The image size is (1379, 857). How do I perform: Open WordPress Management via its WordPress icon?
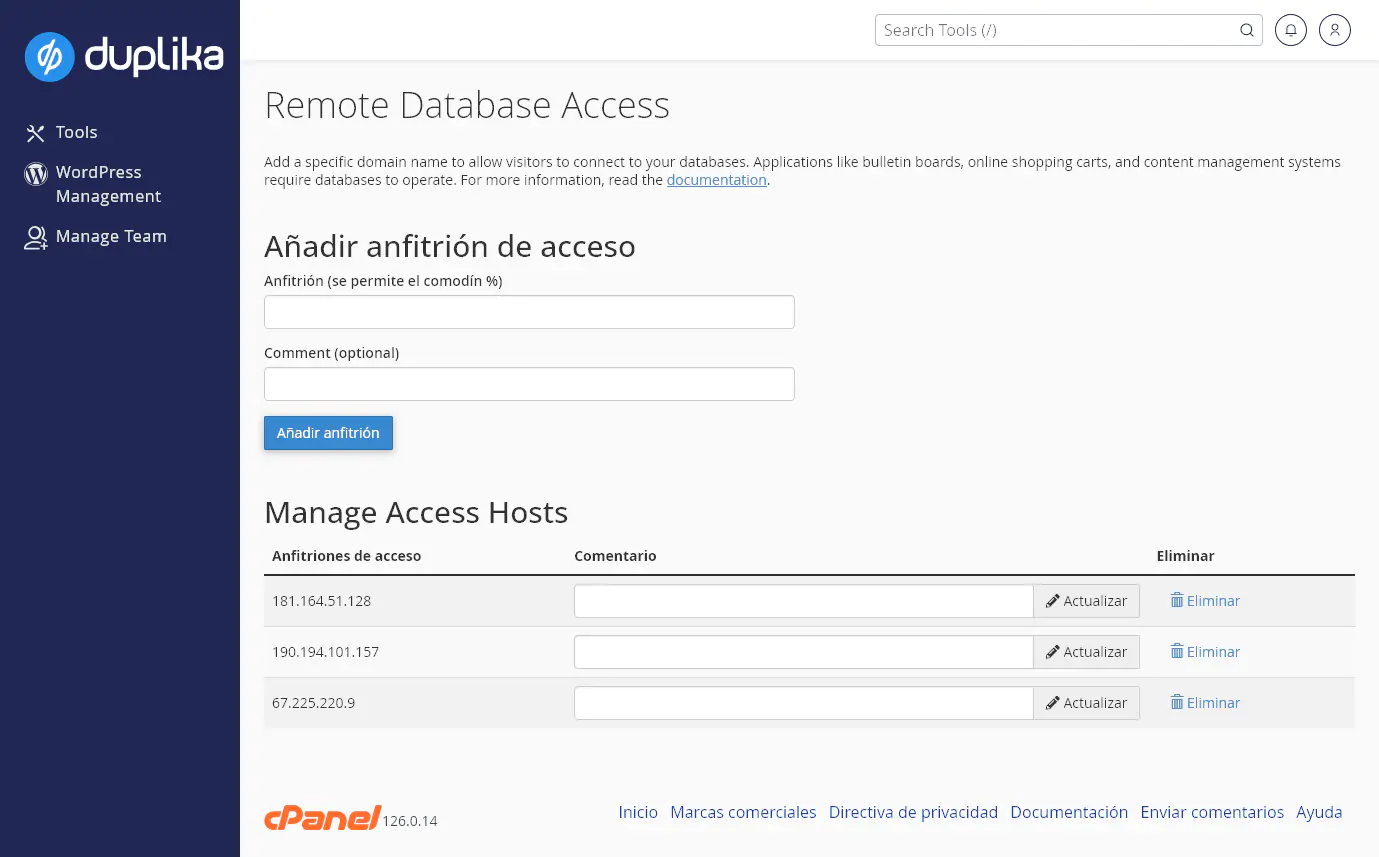(x=35, y=173)
